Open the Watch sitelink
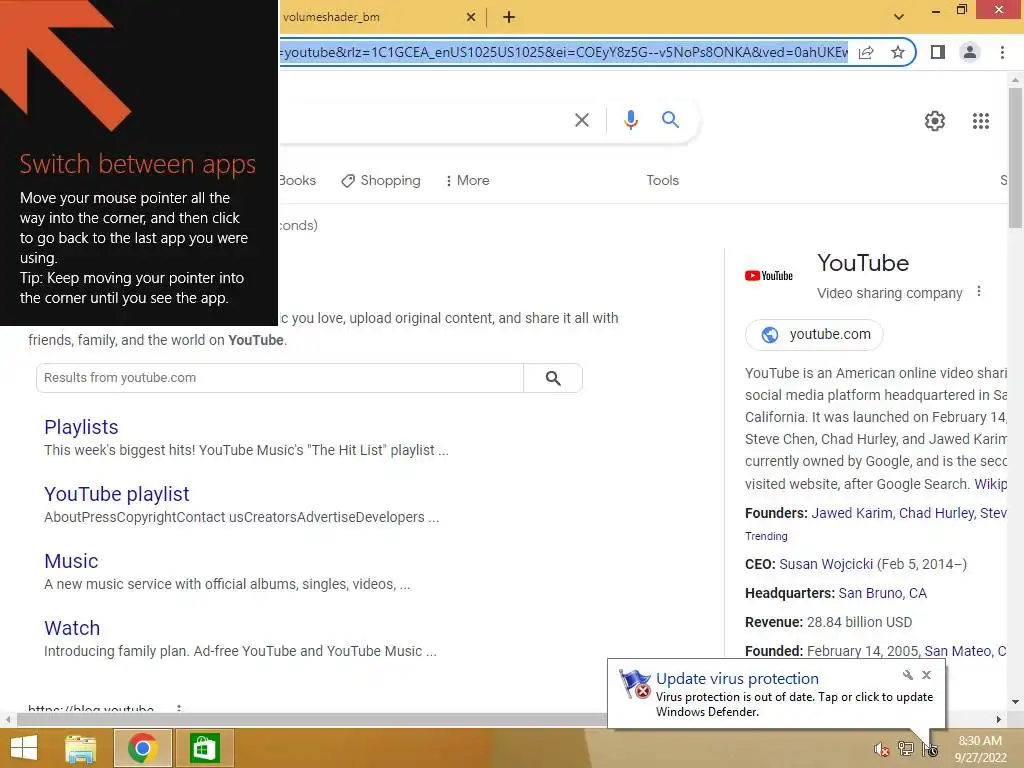The image size is (1024, 768). (x=72, y=628)
